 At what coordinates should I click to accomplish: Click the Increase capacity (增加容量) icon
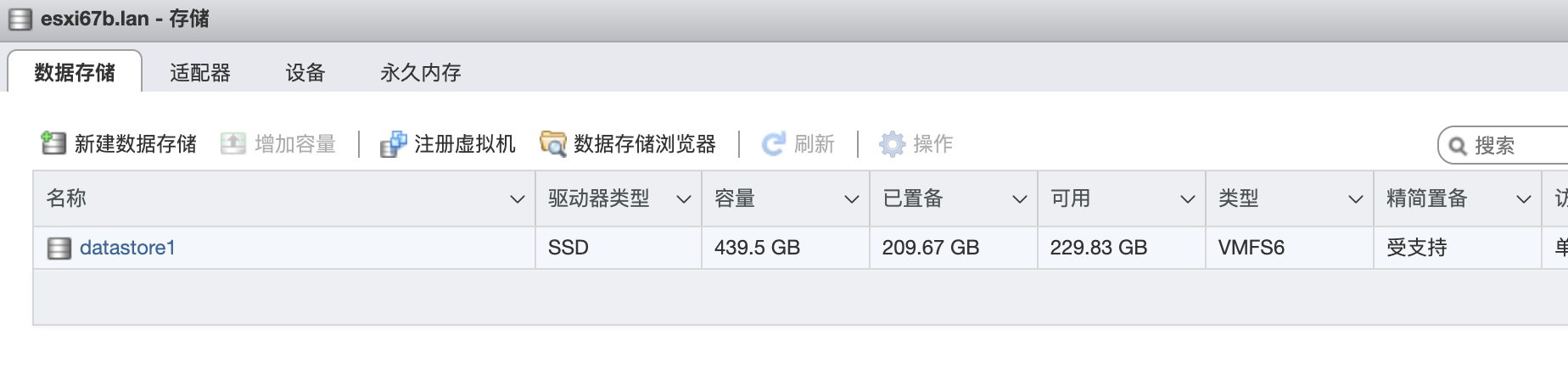[x=232, y=143]
